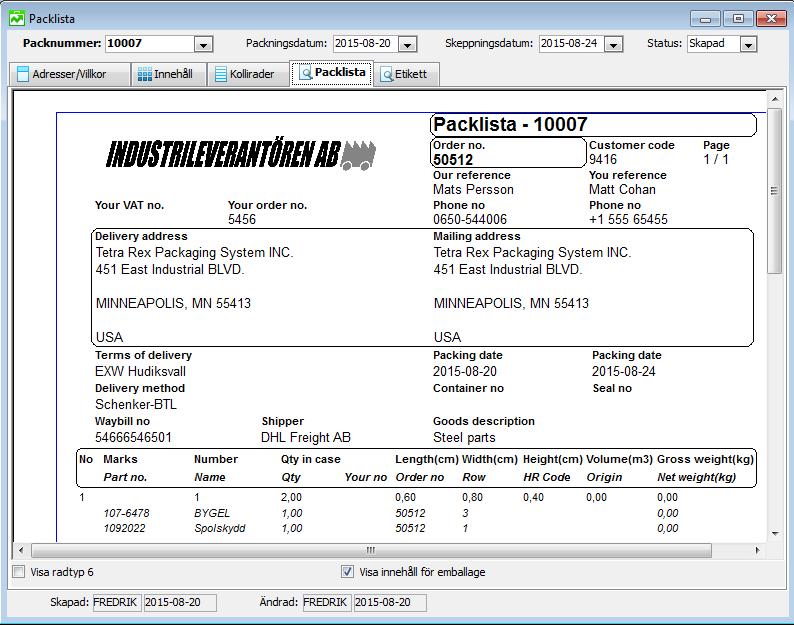
Task: Click the Packlista preview magnifier icon
Action: 305,73
